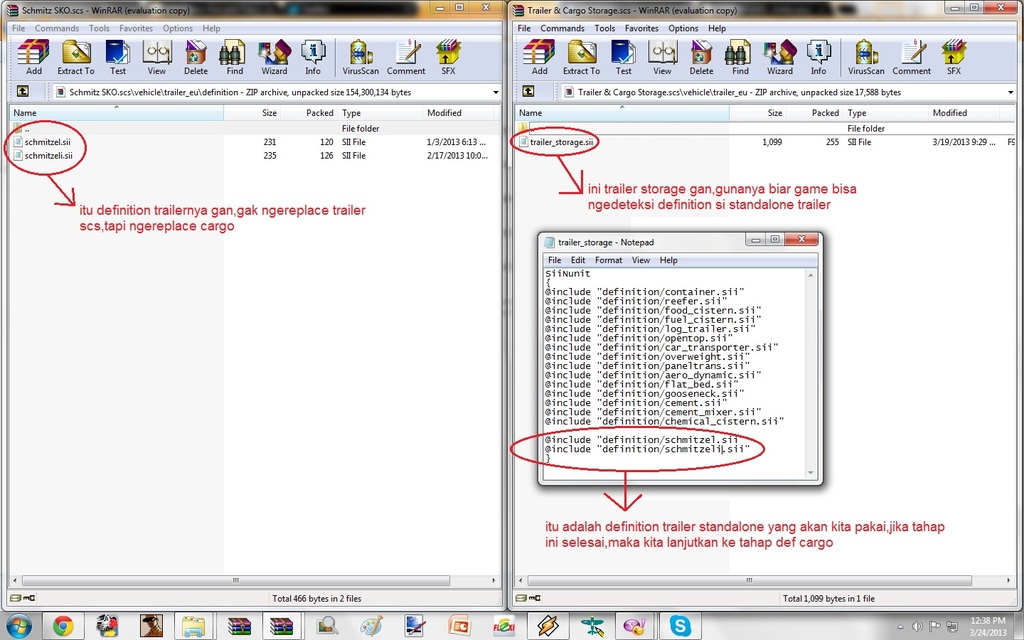
Task: Open Info in Trailer & Cargo Storage window
Action: 818,57
